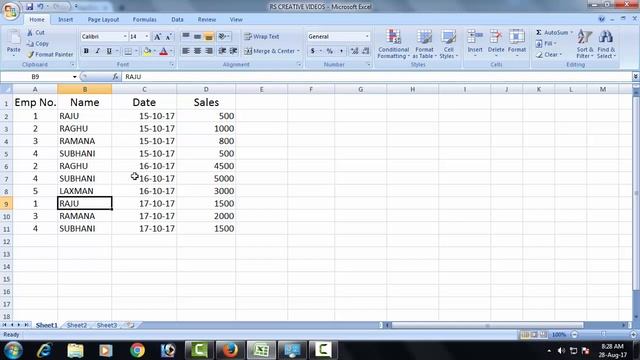This screenshot has height=360, width=640.
Task: Switch to Review tab
Action: (207, 20)
